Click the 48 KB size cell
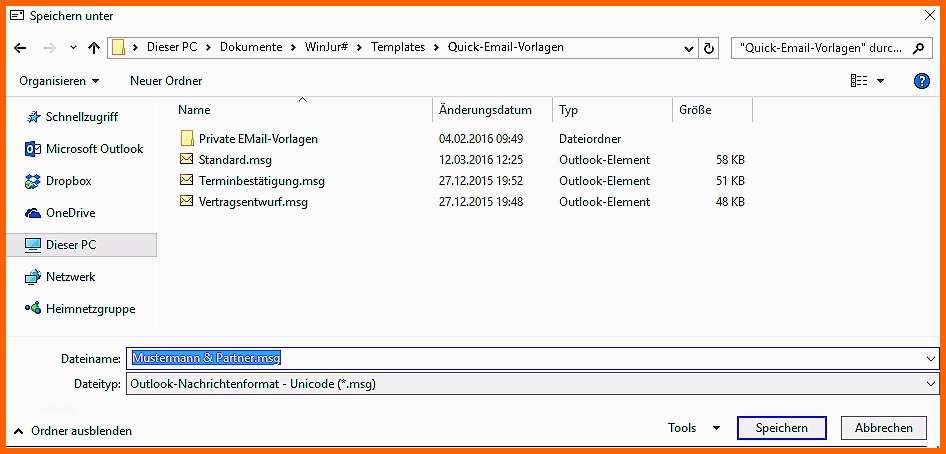The height and width of the screenshot is (454, 946). tap(730, 202)
